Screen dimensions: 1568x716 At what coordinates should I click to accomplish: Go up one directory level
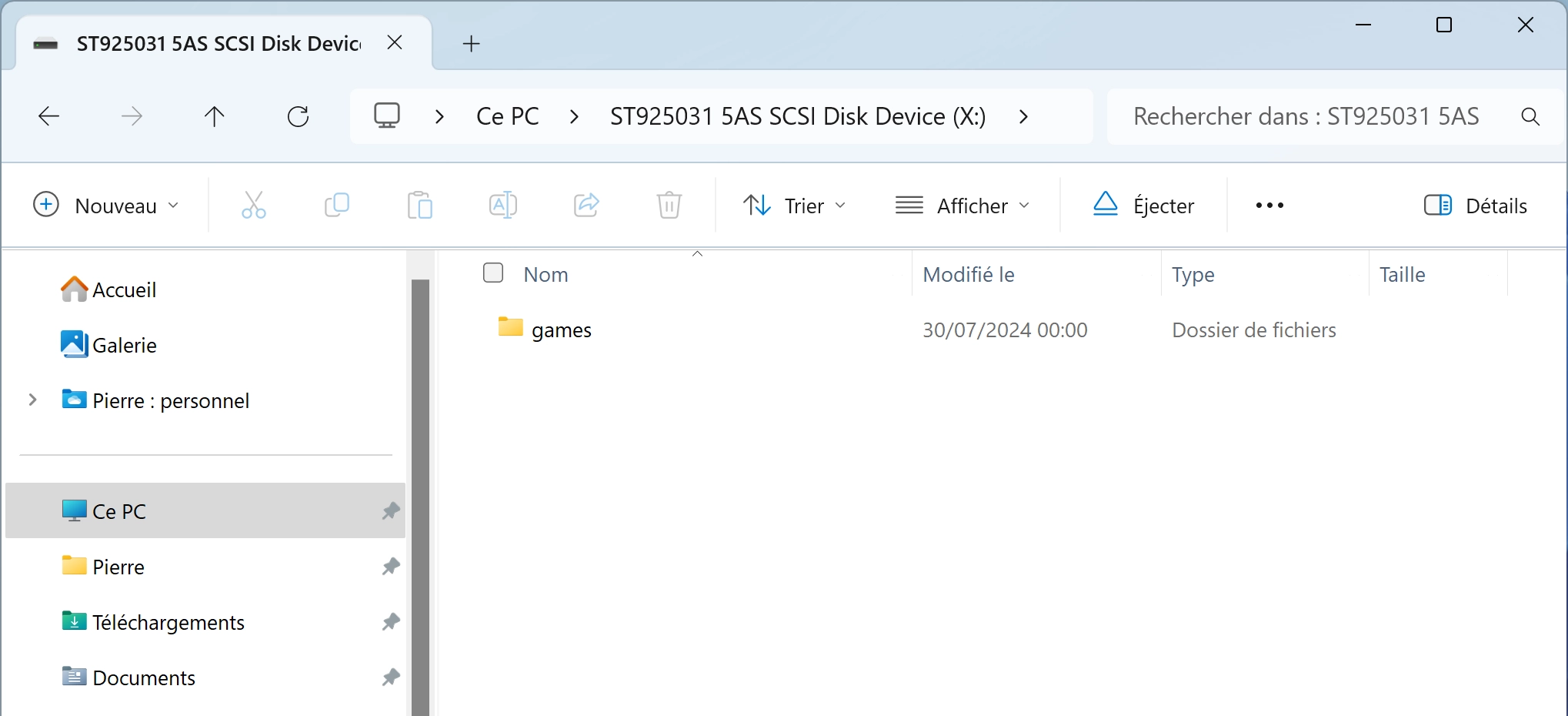[x=214, y=117]
